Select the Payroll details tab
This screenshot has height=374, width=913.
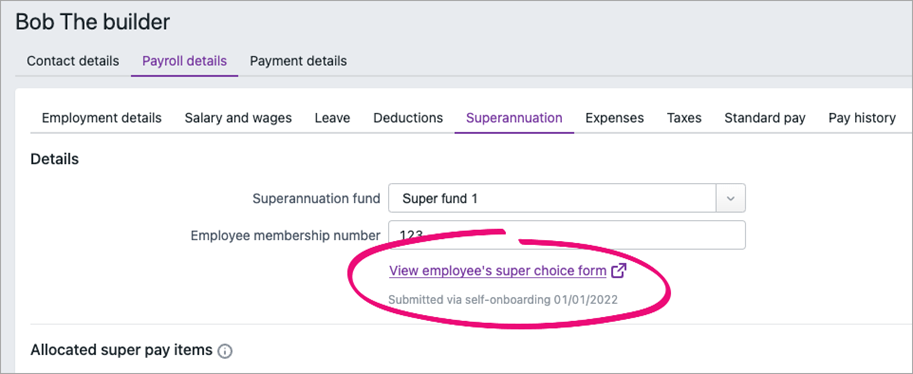coord(185,61)
